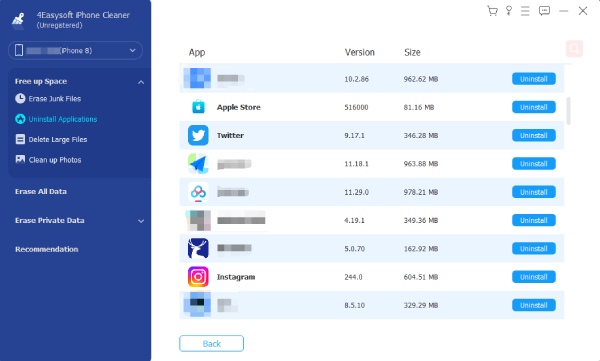Uninstall the app with version 5.0.70
This screenshot has height=361, width=600.
[534, 248]
